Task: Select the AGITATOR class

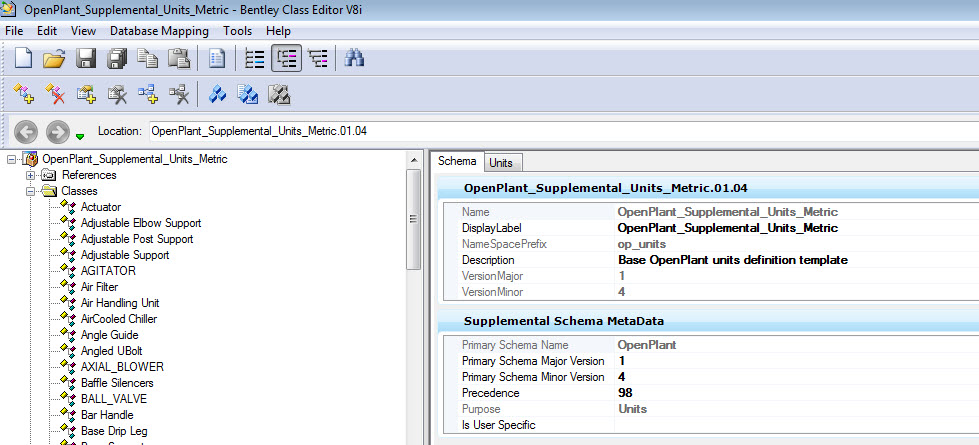Action: tap(108, 271)
